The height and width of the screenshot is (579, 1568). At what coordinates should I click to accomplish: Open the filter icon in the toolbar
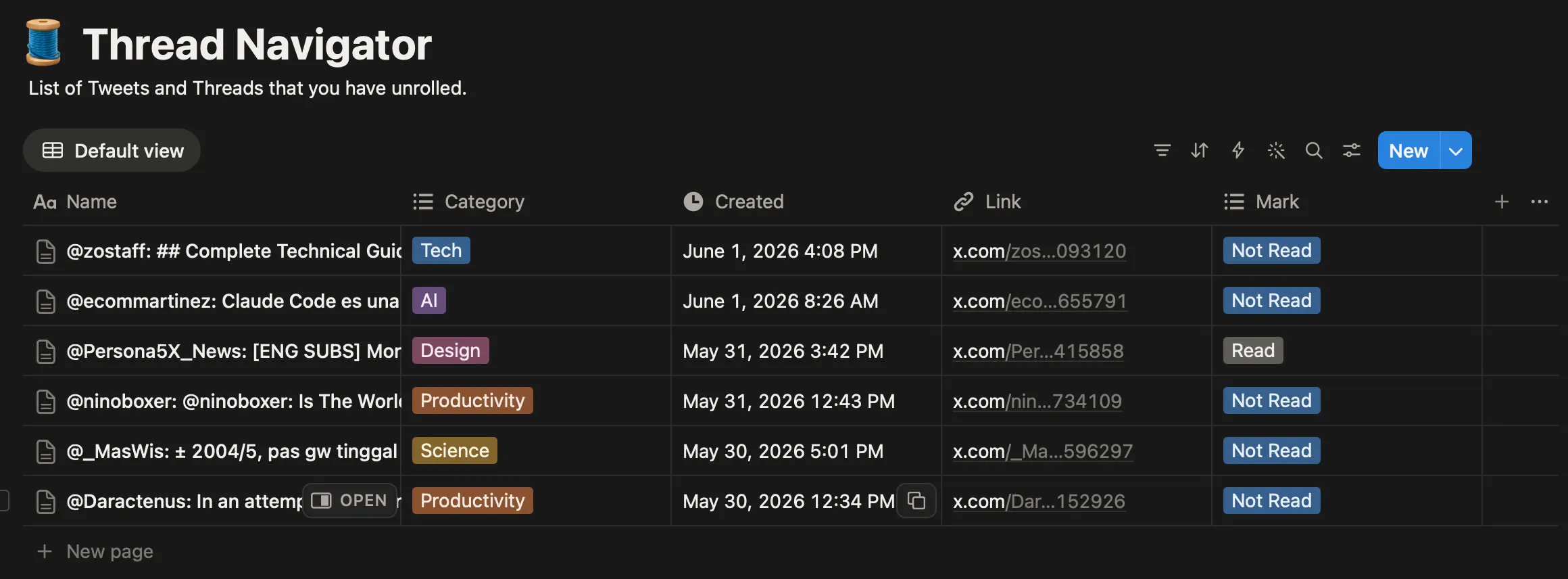tap(1162, 150)
